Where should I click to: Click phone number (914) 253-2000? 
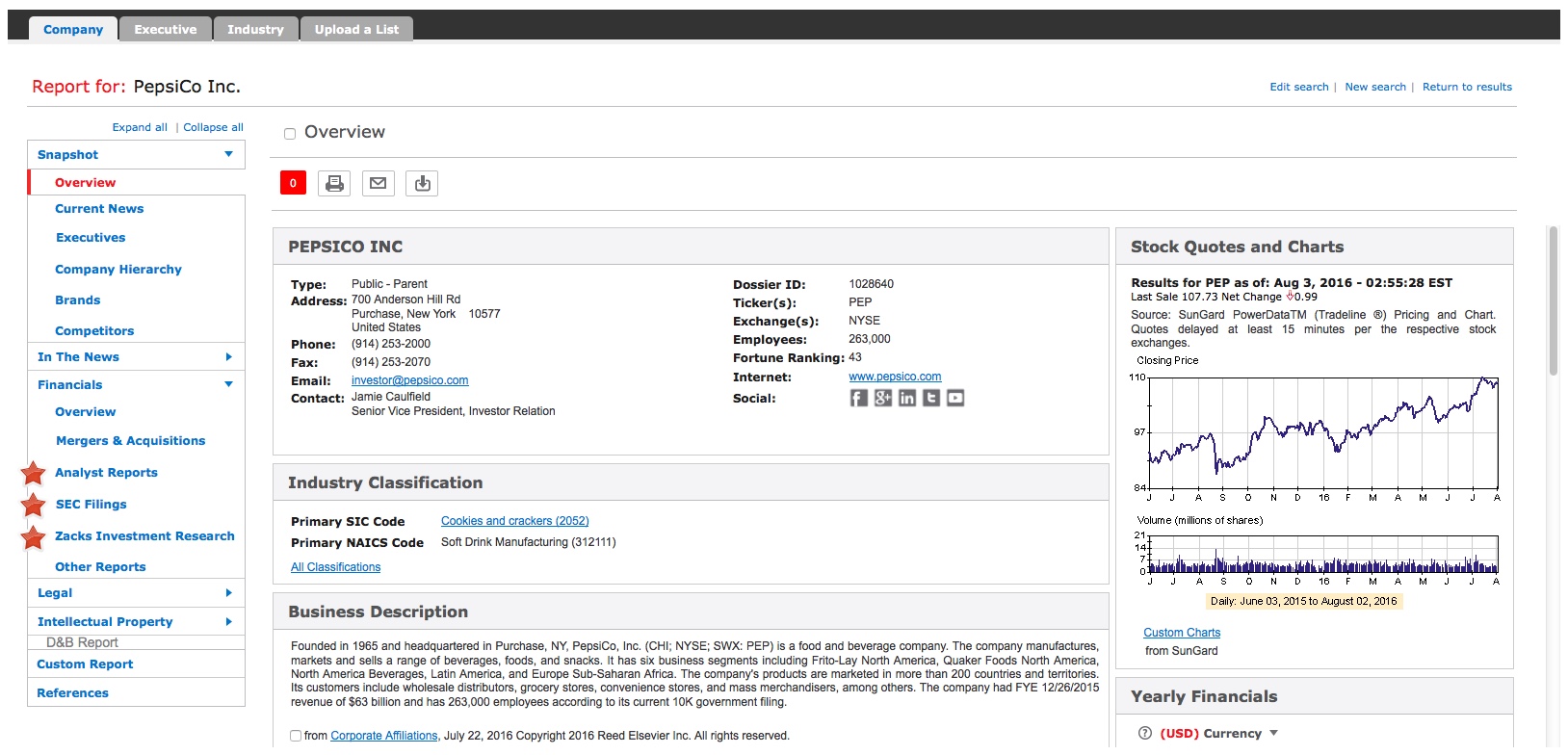point(391,344)
